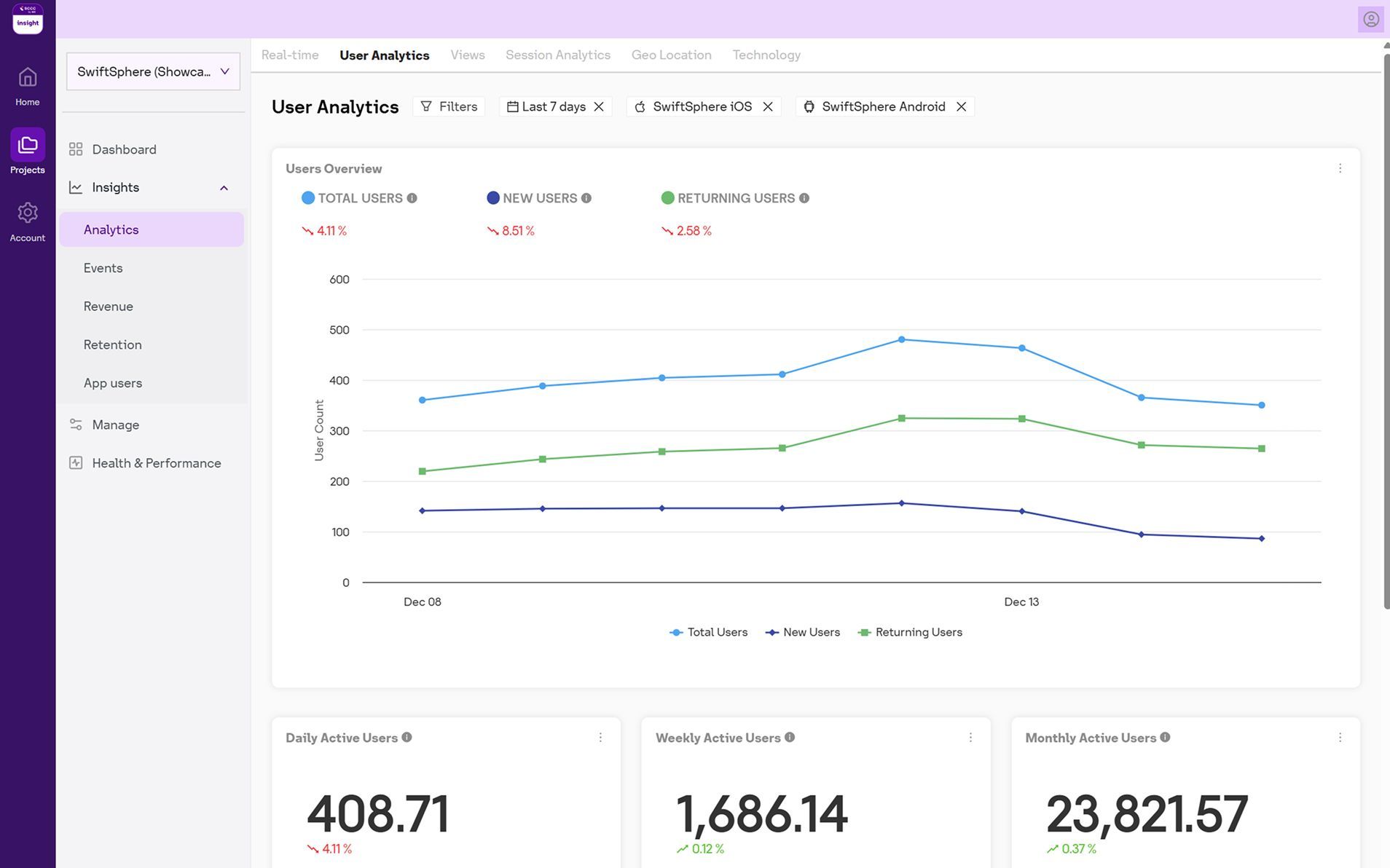Screen dimensions: 1390x868
Task: Open the Users Overview three-dot menu
Action: 1340,169
